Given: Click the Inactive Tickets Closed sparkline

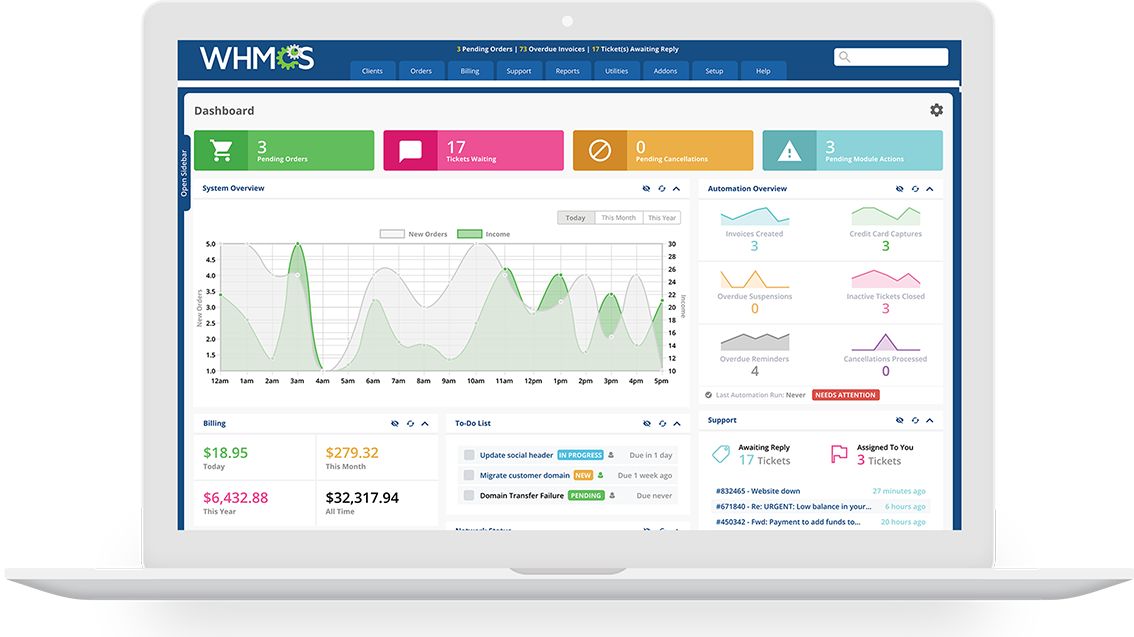Looking at the screenshot, I should [886, 279].
